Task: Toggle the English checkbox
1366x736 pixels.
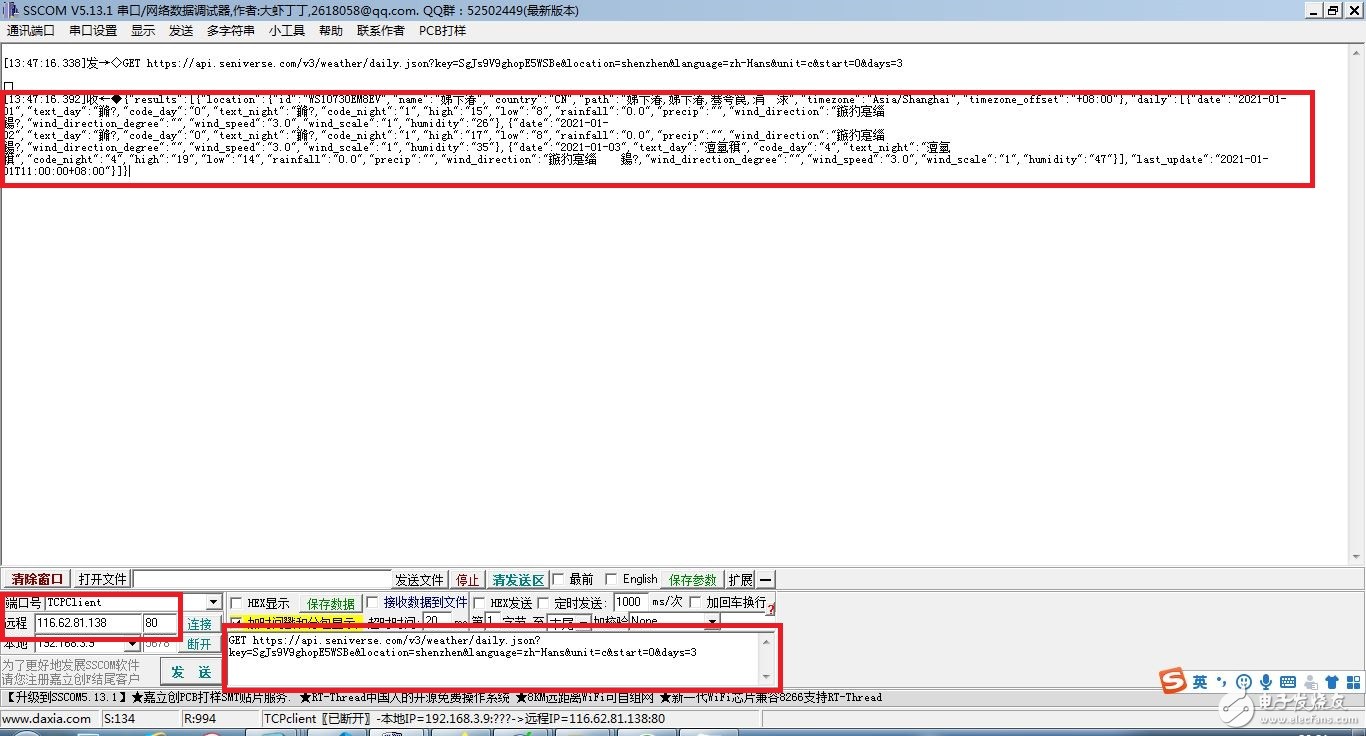Action: click(611, 580)
